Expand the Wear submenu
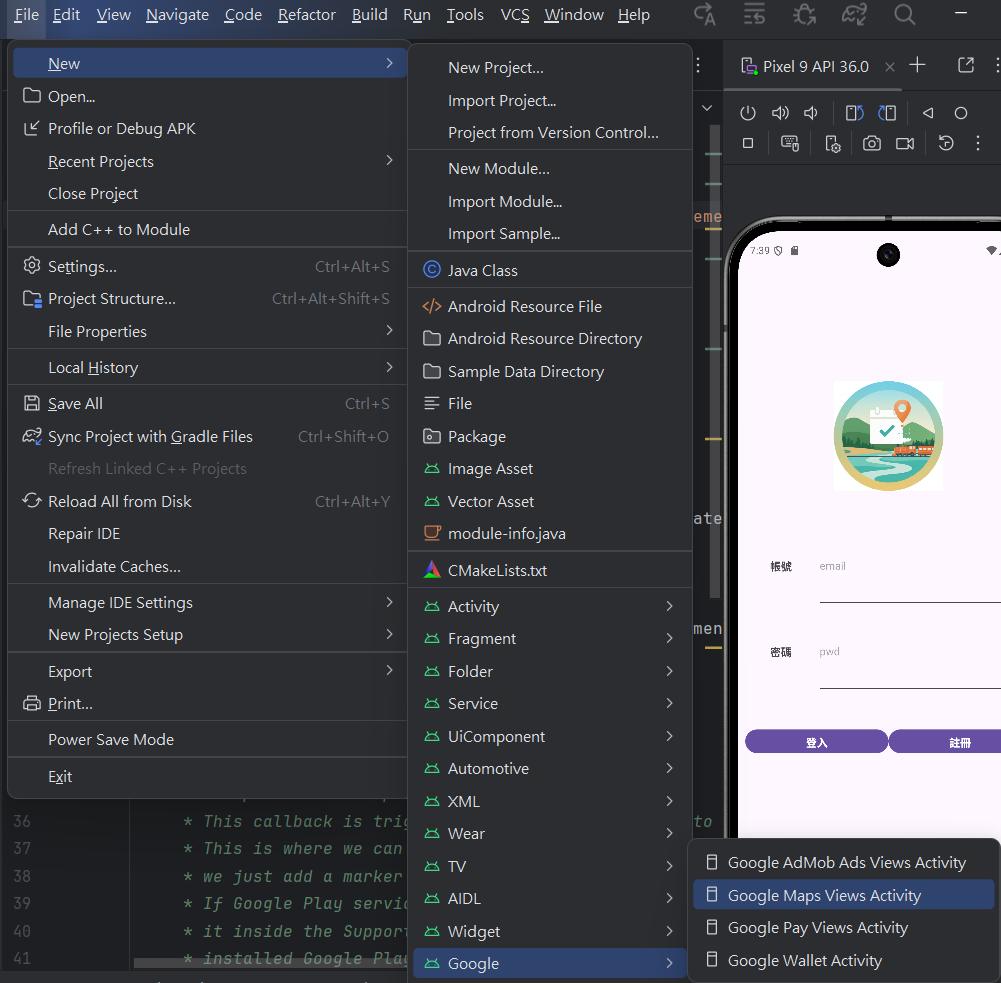This screenshot has height=983, width=1001. click(x=550, y=834)
